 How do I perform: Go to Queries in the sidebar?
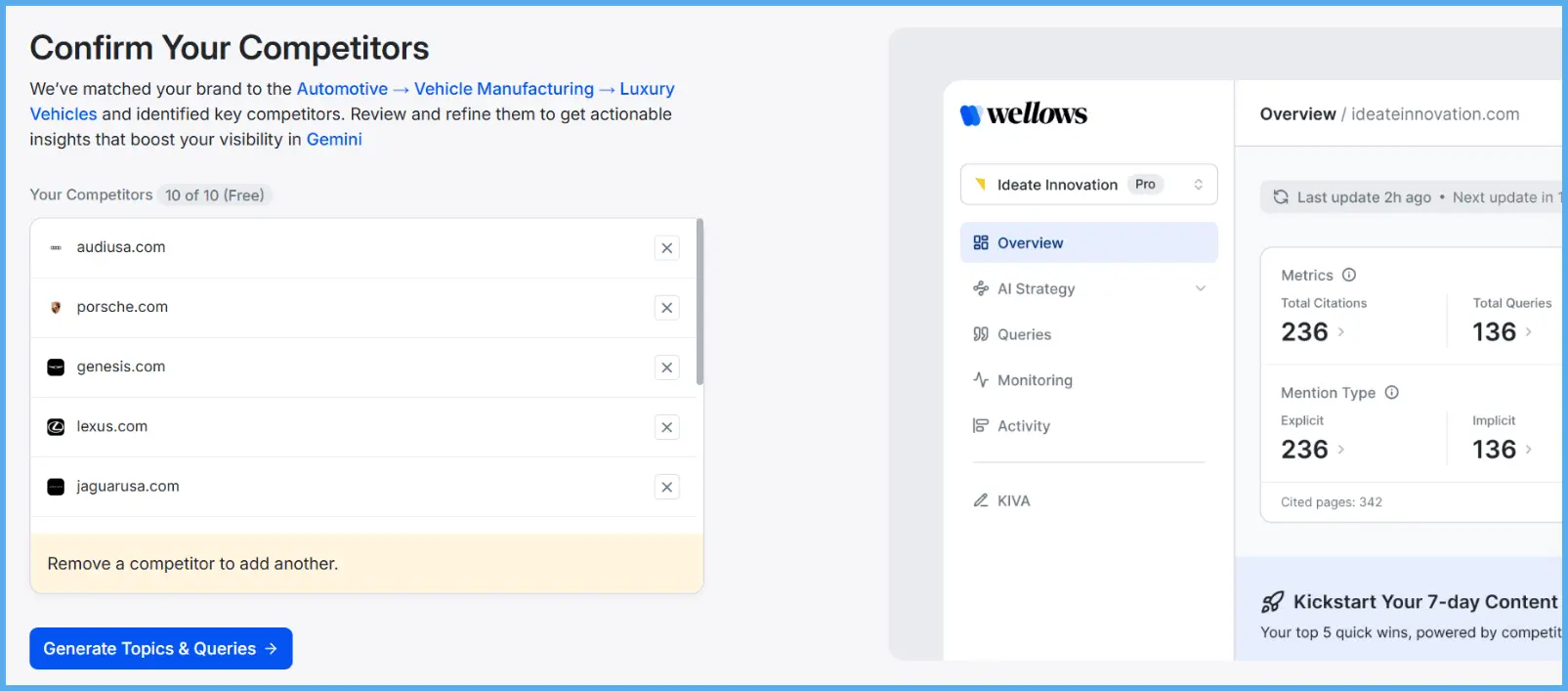coord(1088,334)
